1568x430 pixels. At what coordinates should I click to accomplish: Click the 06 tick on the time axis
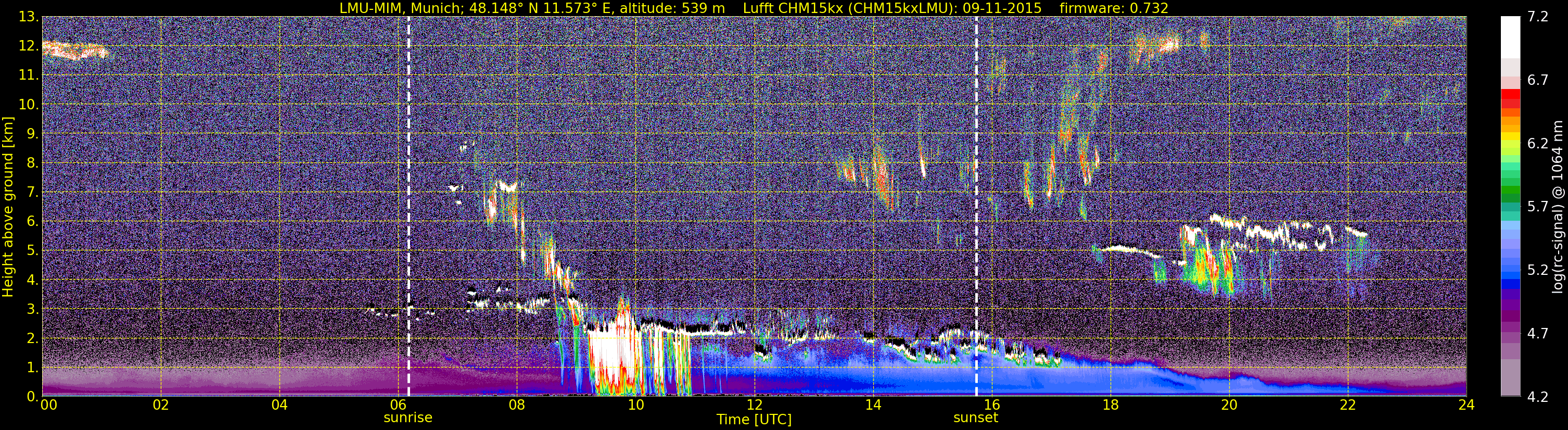click(x=398, y=405)
